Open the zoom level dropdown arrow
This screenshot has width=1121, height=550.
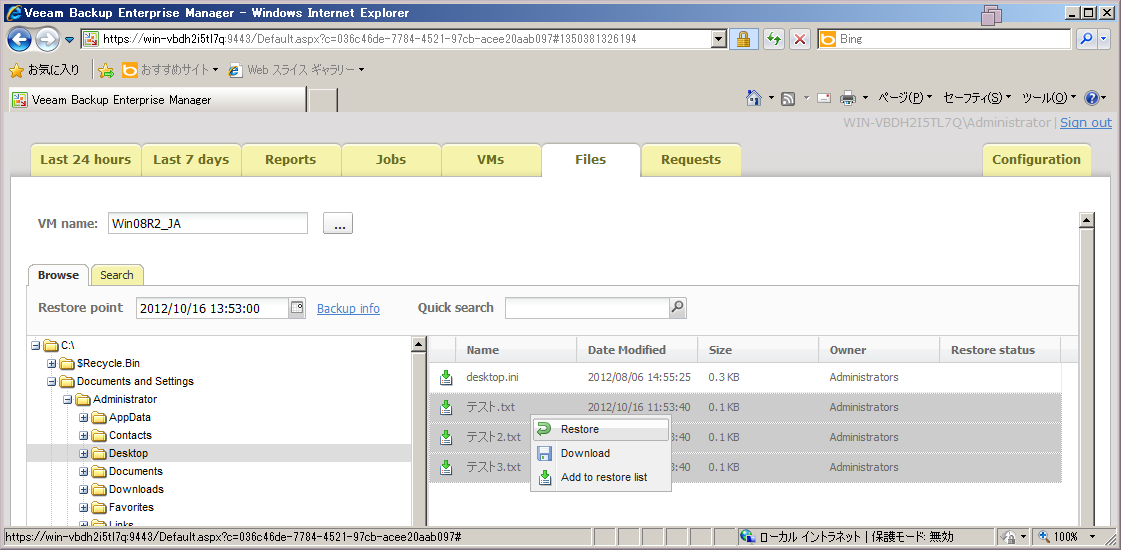click(1093, 536)
